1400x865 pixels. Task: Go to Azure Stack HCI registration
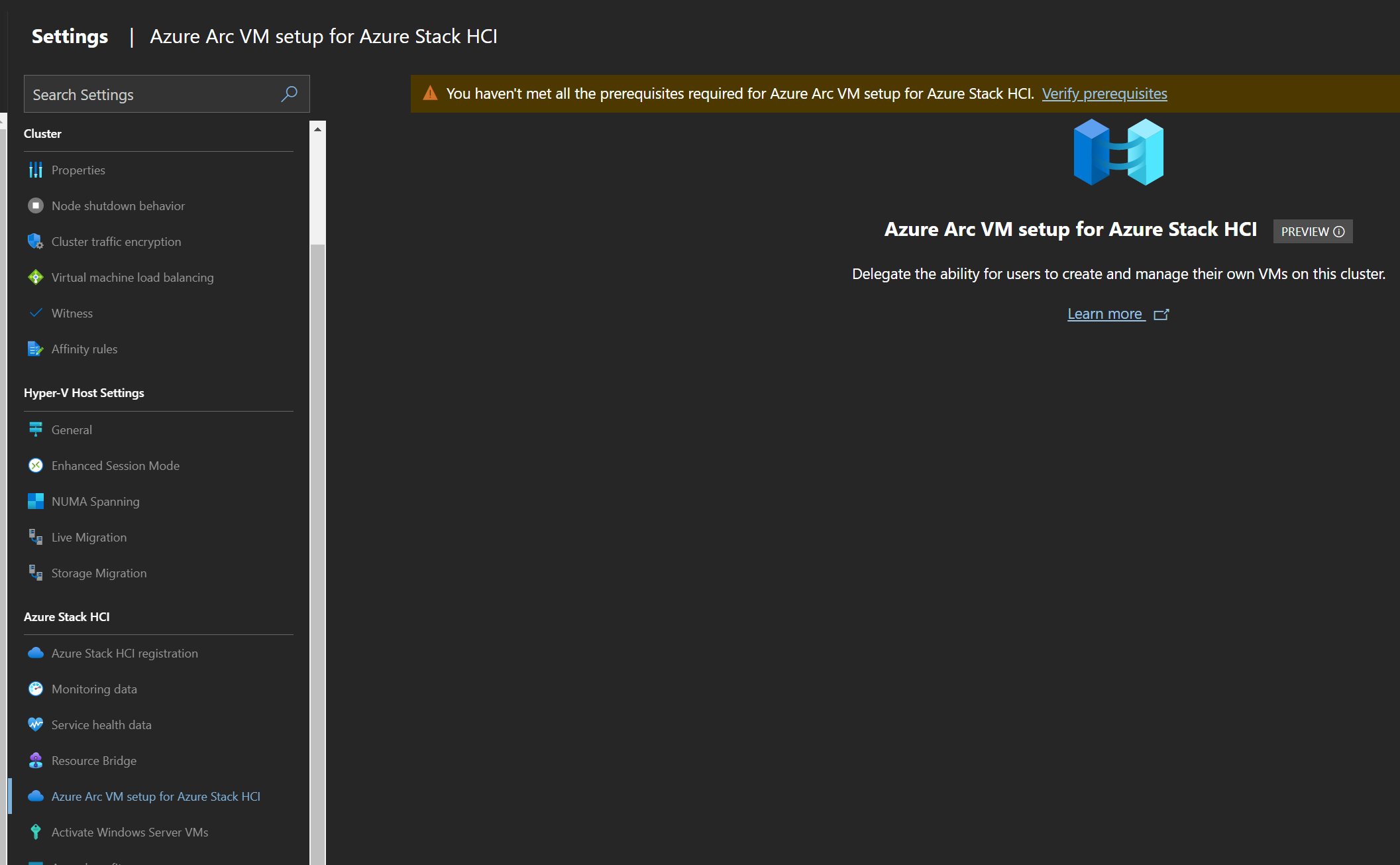pos(125,654)
